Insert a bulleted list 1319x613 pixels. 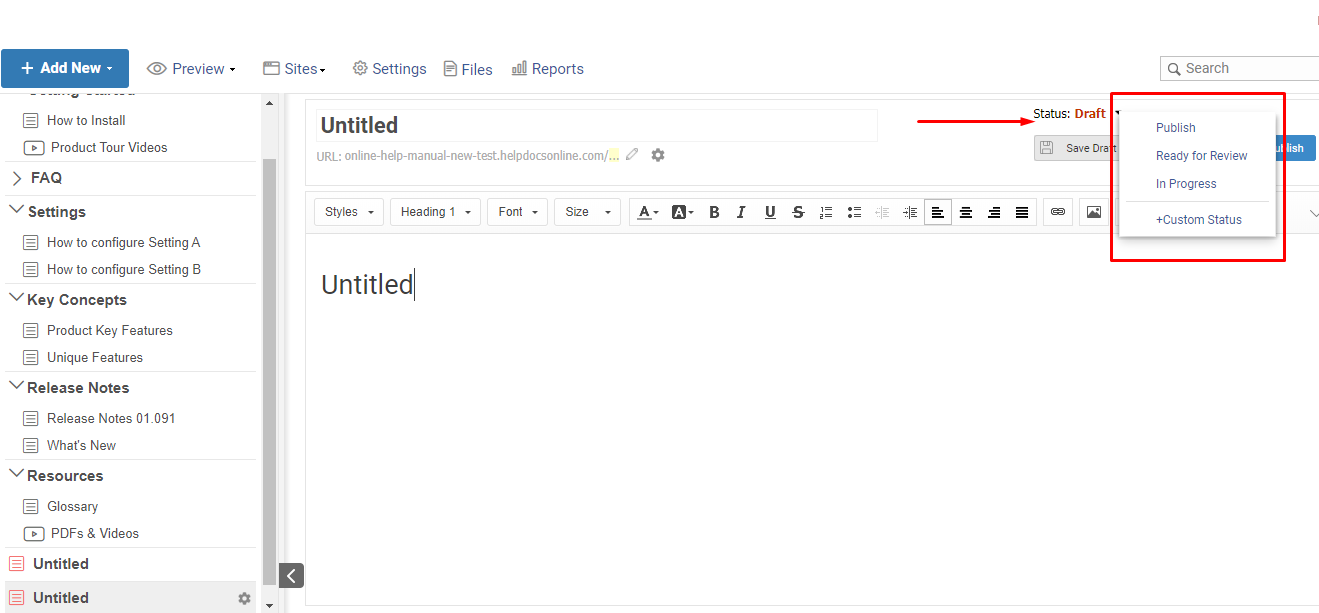(x=854, y=212)
